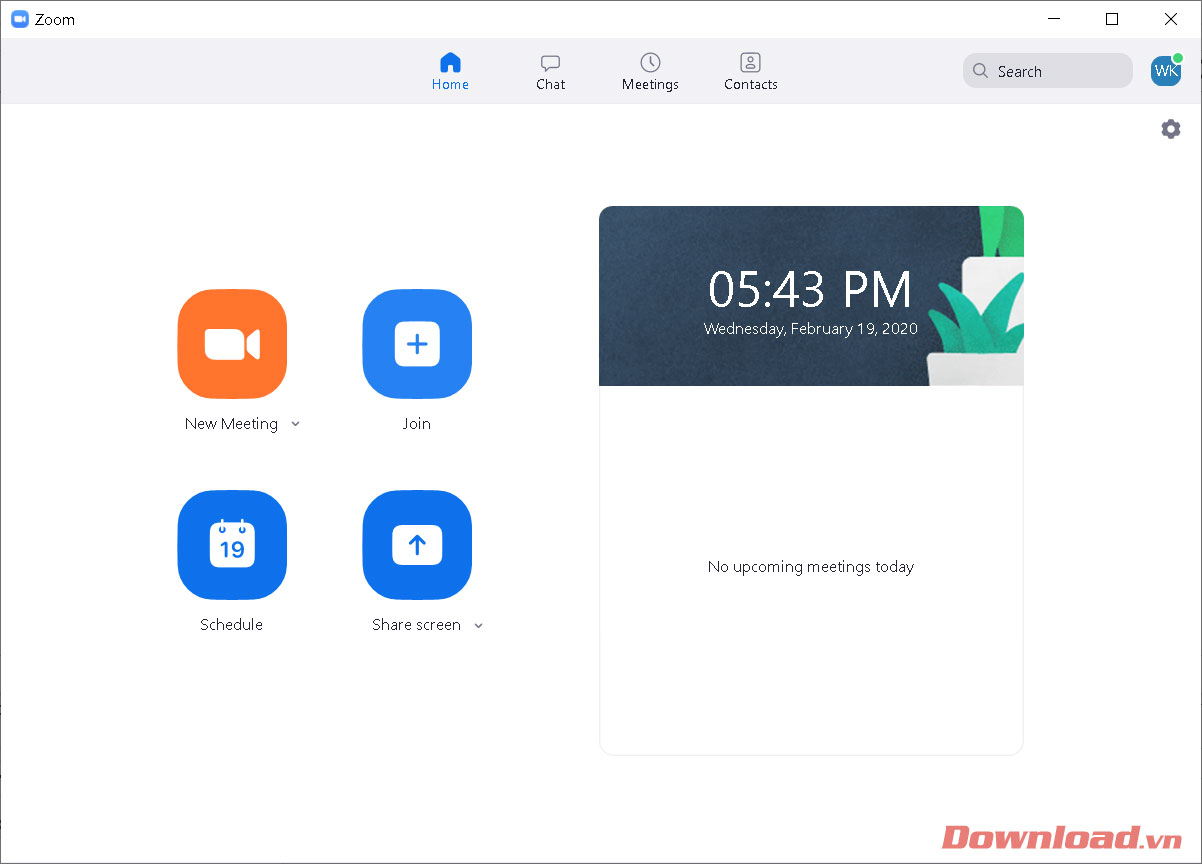Open the Join meeting plus icon
Viewport: 1202px width, 864px height.
click(x=417, y=344)
